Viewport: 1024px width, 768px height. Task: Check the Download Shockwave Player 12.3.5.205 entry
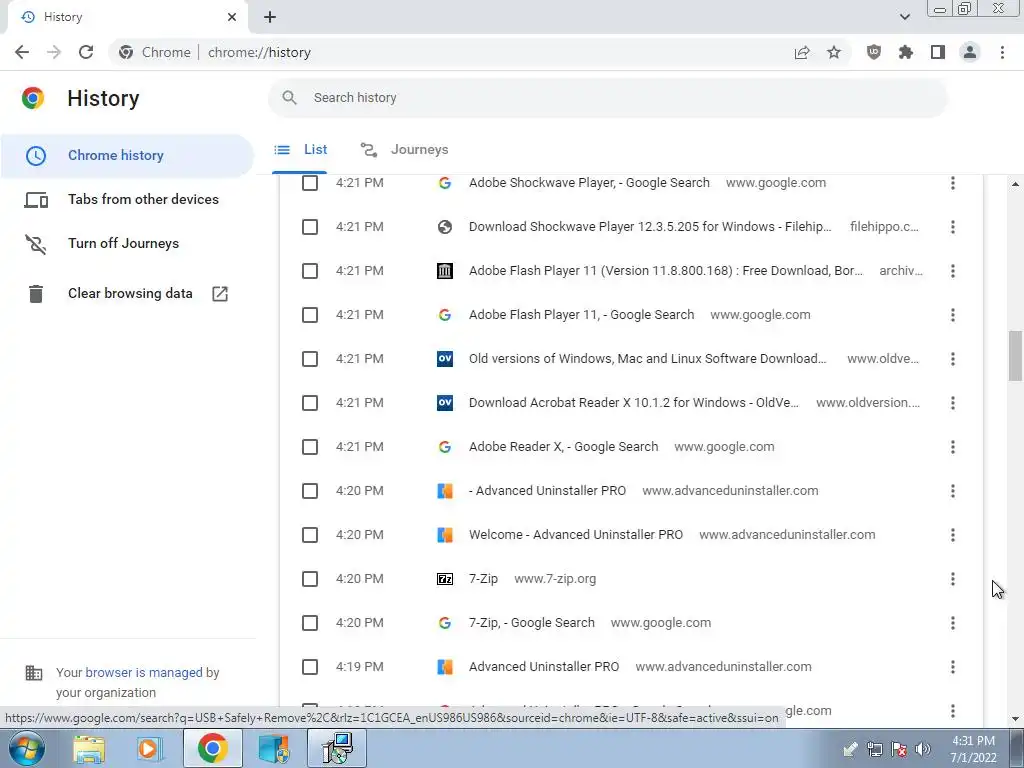pos(310,227)
